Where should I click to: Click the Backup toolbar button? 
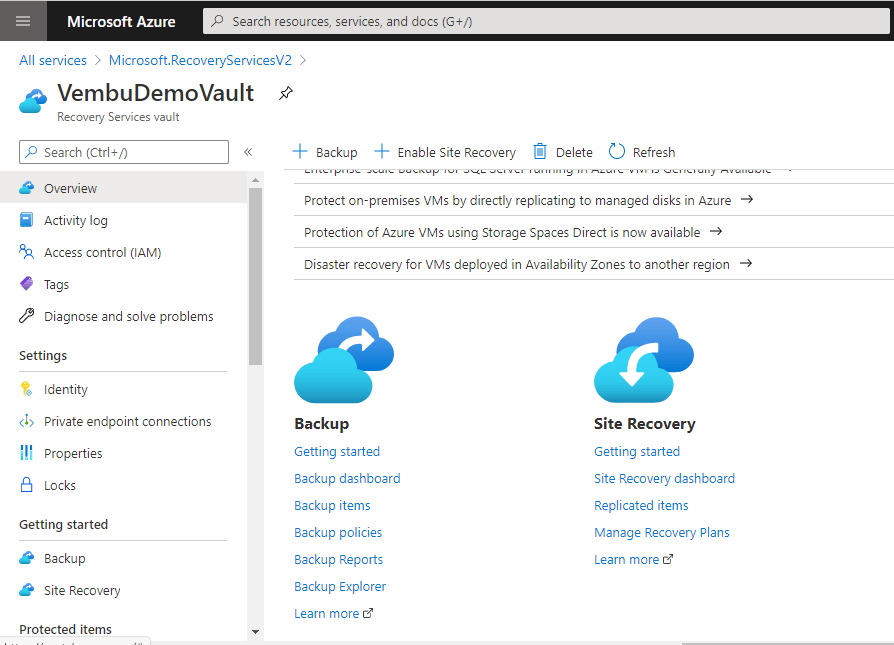325,152
